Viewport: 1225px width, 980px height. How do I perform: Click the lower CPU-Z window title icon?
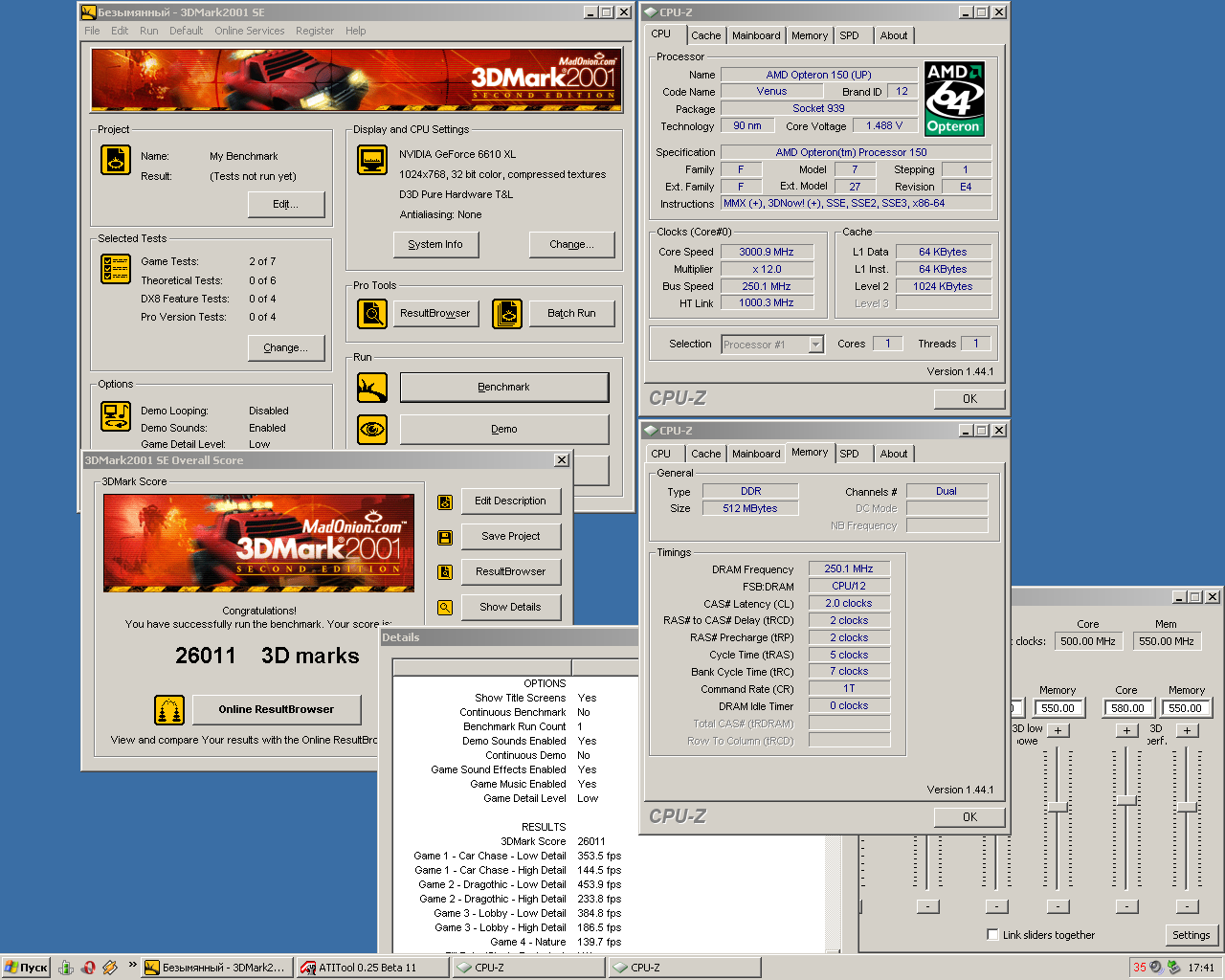point(651,431)
